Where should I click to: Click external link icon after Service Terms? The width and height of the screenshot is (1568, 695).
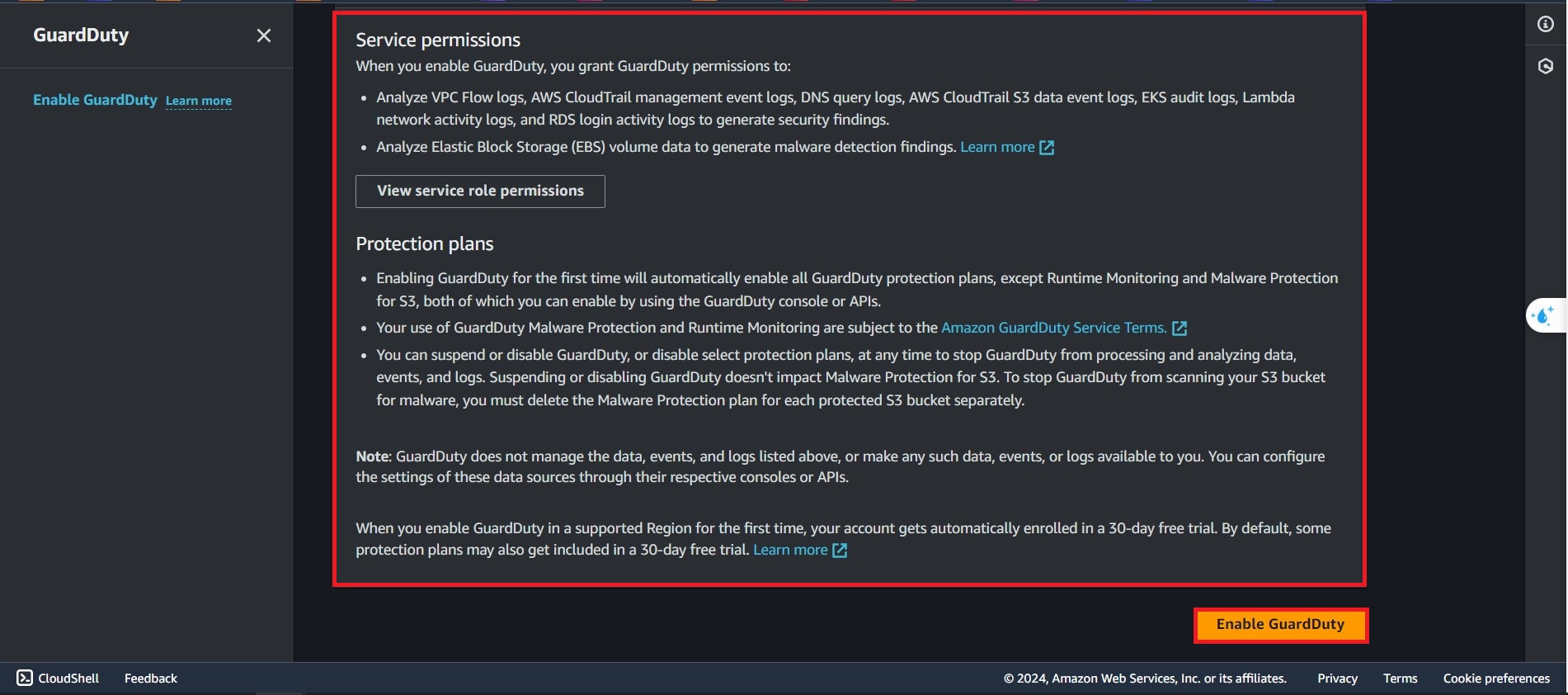[1180, 329]
